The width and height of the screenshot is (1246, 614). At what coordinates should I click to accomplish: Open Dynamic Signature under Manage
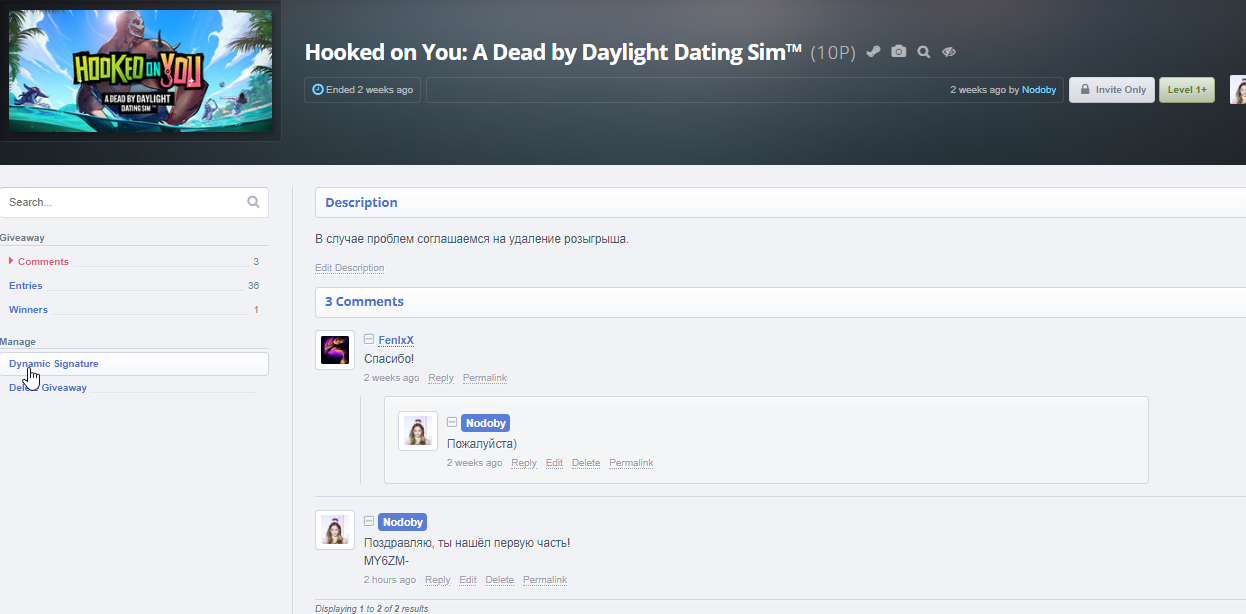coord(134,364)
